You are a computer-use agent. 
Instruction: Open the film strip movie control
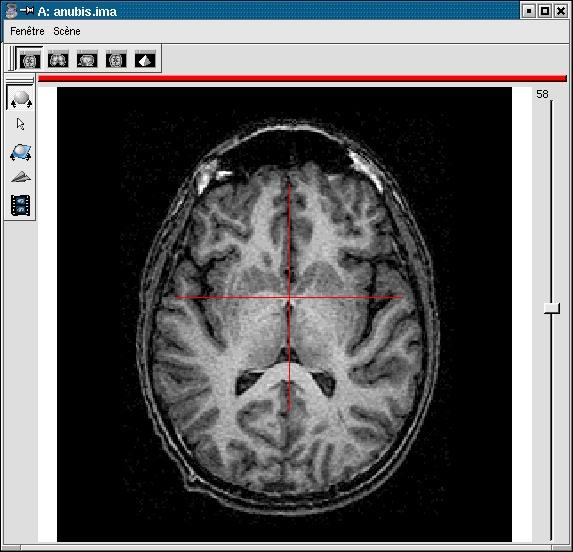point(20,205)
